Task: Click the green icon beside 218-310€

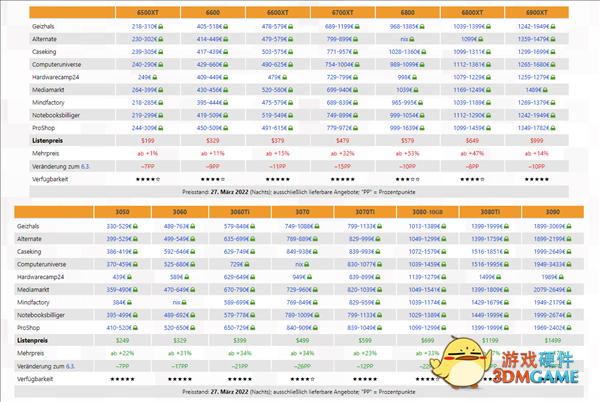Action: click(x=161, y=26)
